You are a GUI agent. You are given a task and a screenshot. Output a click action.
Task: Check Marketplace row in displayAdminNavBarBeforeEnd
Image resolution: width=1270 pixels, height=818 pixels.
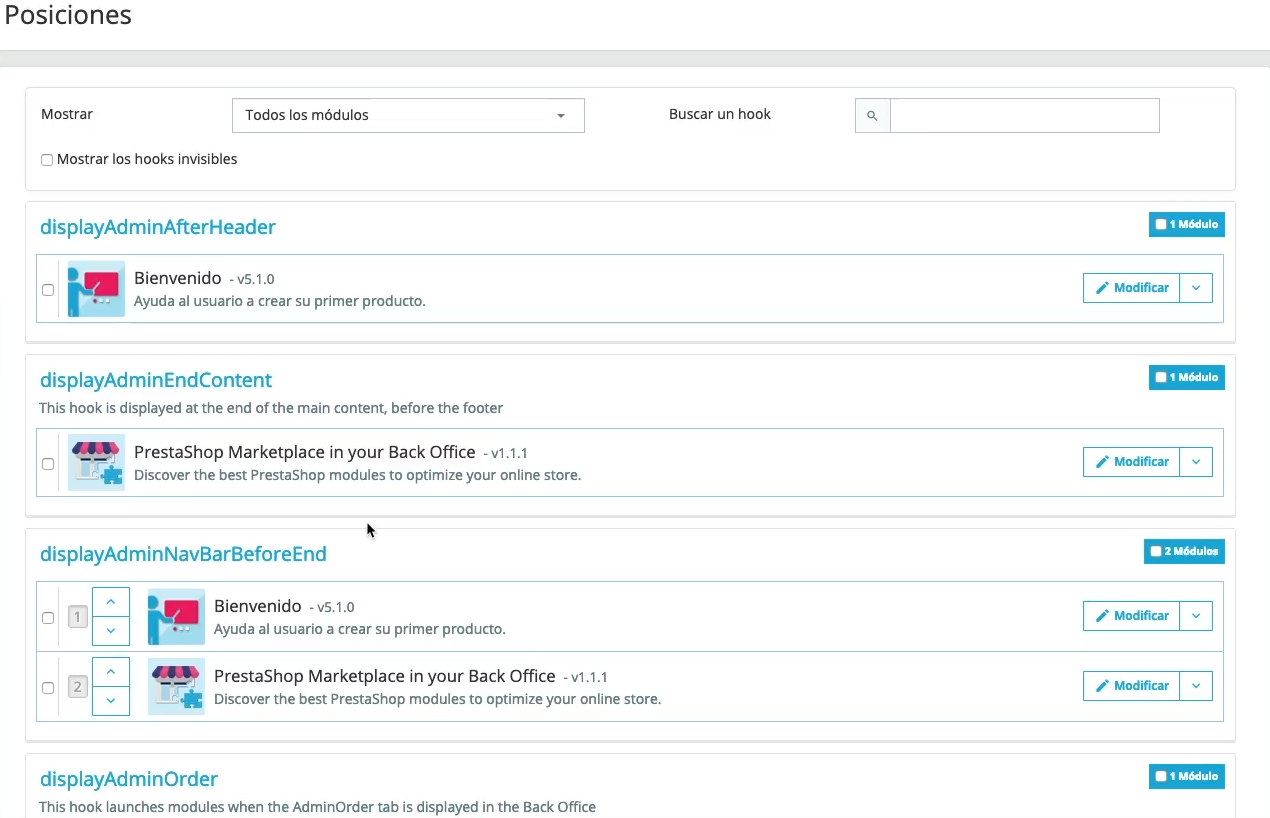tap(48, 688)
